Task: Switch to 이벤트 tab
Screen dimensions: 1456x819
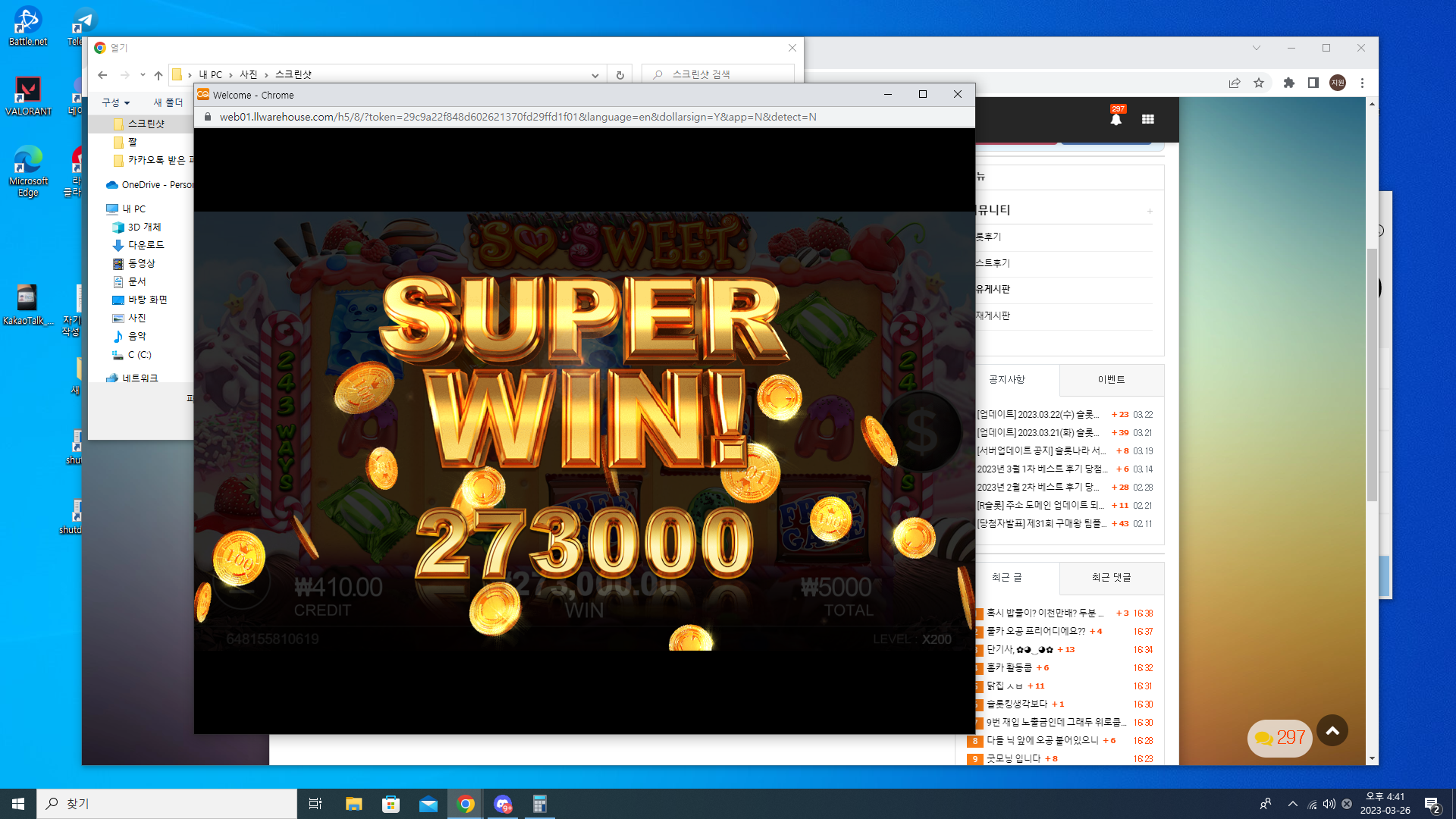Action: pos(1112,379)
